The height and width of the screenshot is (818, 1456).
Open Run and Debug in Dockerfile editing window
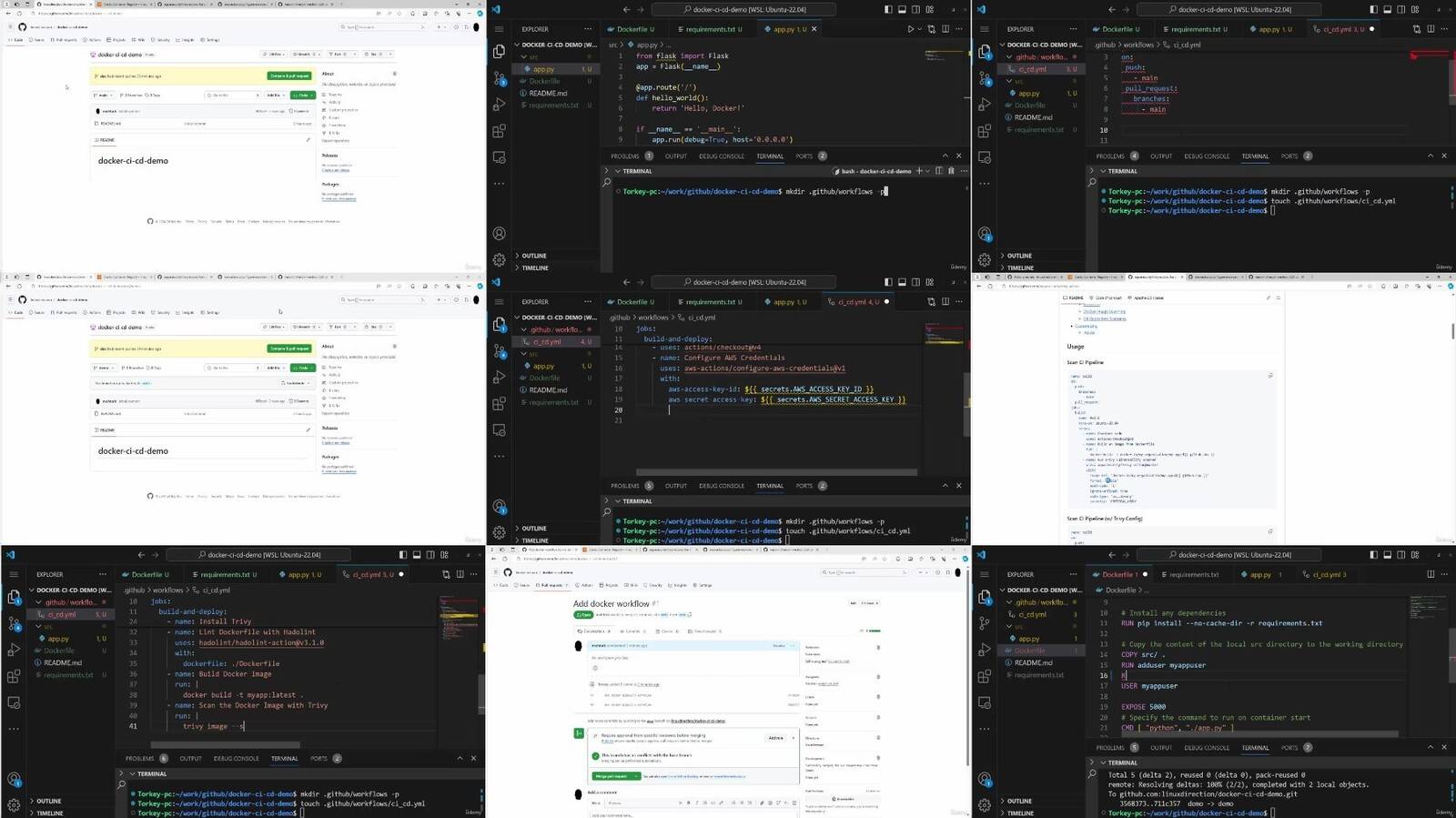click(x=985, y=650)
